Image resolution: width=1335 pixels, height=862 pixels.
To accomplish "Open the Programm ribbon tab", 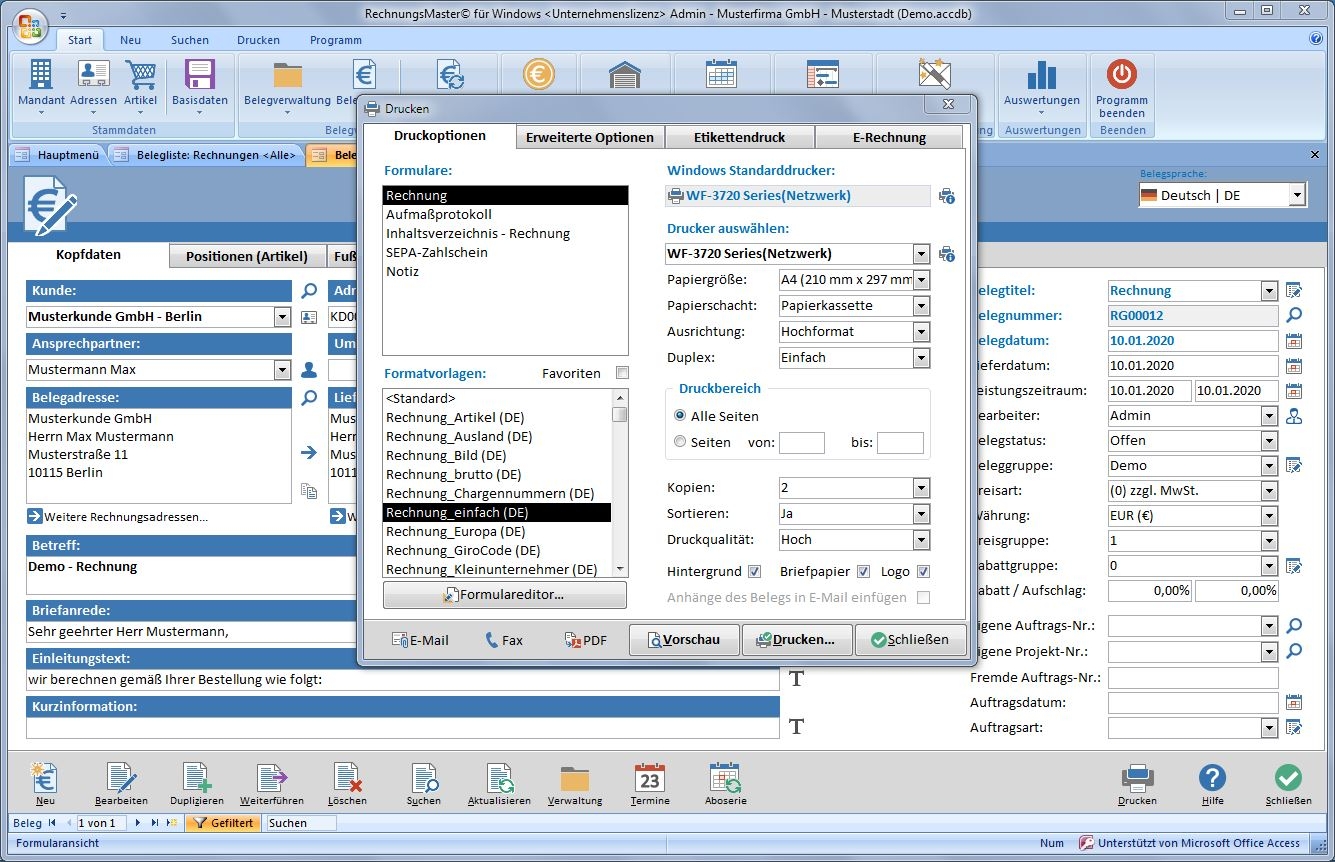I will [x=336, y=40].
